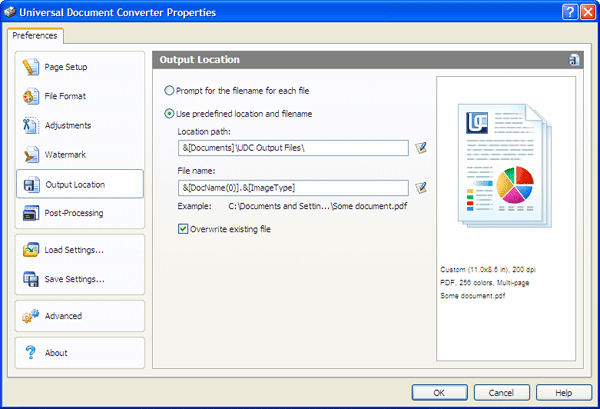Viewport: 600px width, 409px height.
Task: Click into the Location path field
Action: [293, 148]
